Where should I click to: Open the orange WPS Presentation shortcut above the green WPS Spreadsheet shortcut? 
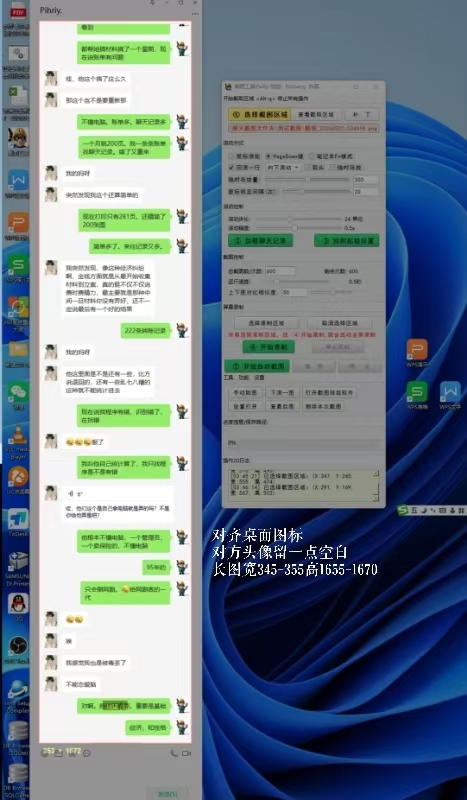pos(18,223)
